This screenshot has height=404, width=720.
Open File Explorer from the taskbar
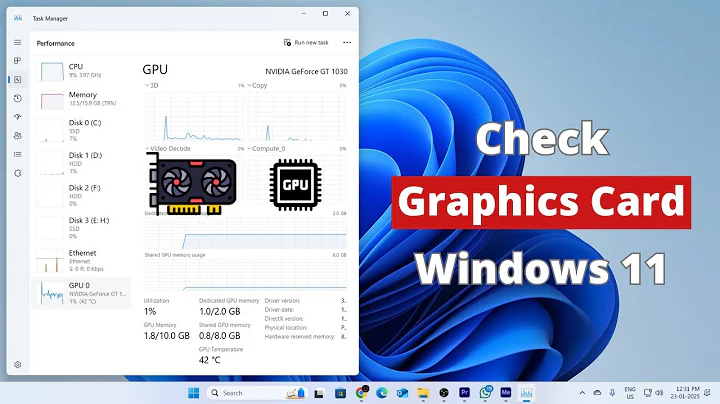point(423,393)
